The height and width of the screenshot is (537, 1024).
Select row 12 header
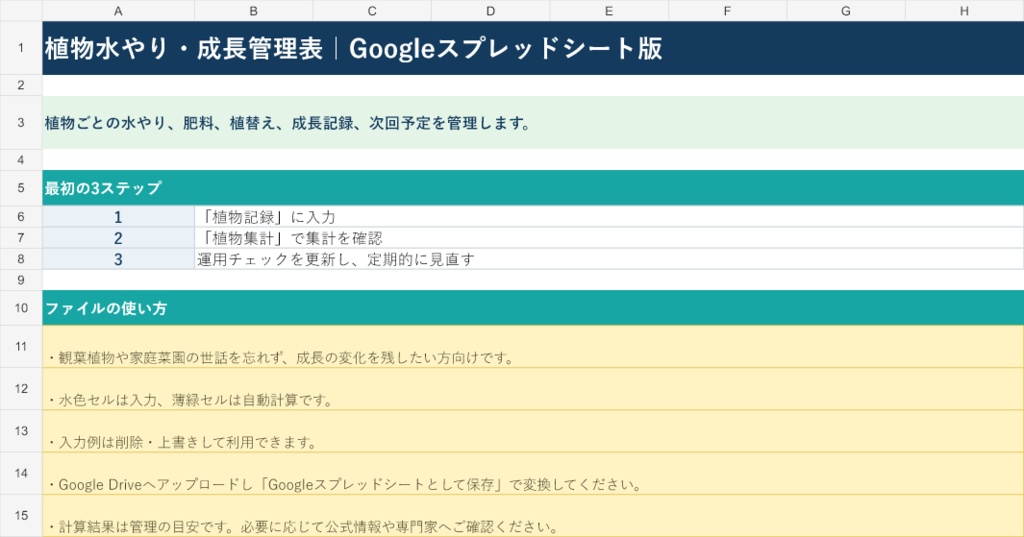pyautogui.click(x=21, y=389)
